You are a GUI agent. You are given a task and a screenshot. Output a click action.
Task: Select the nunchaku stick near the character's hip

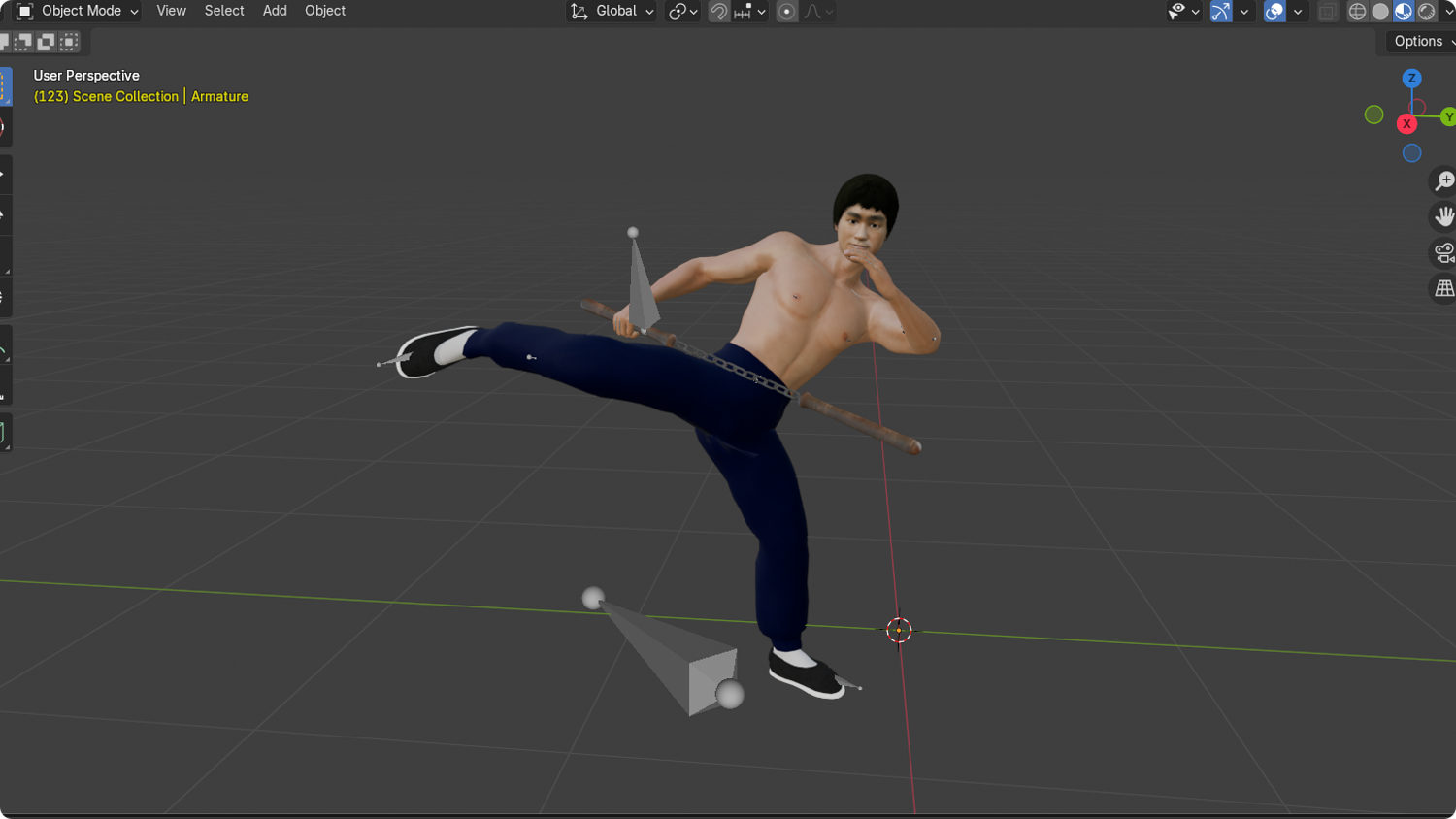pos(858,424)
